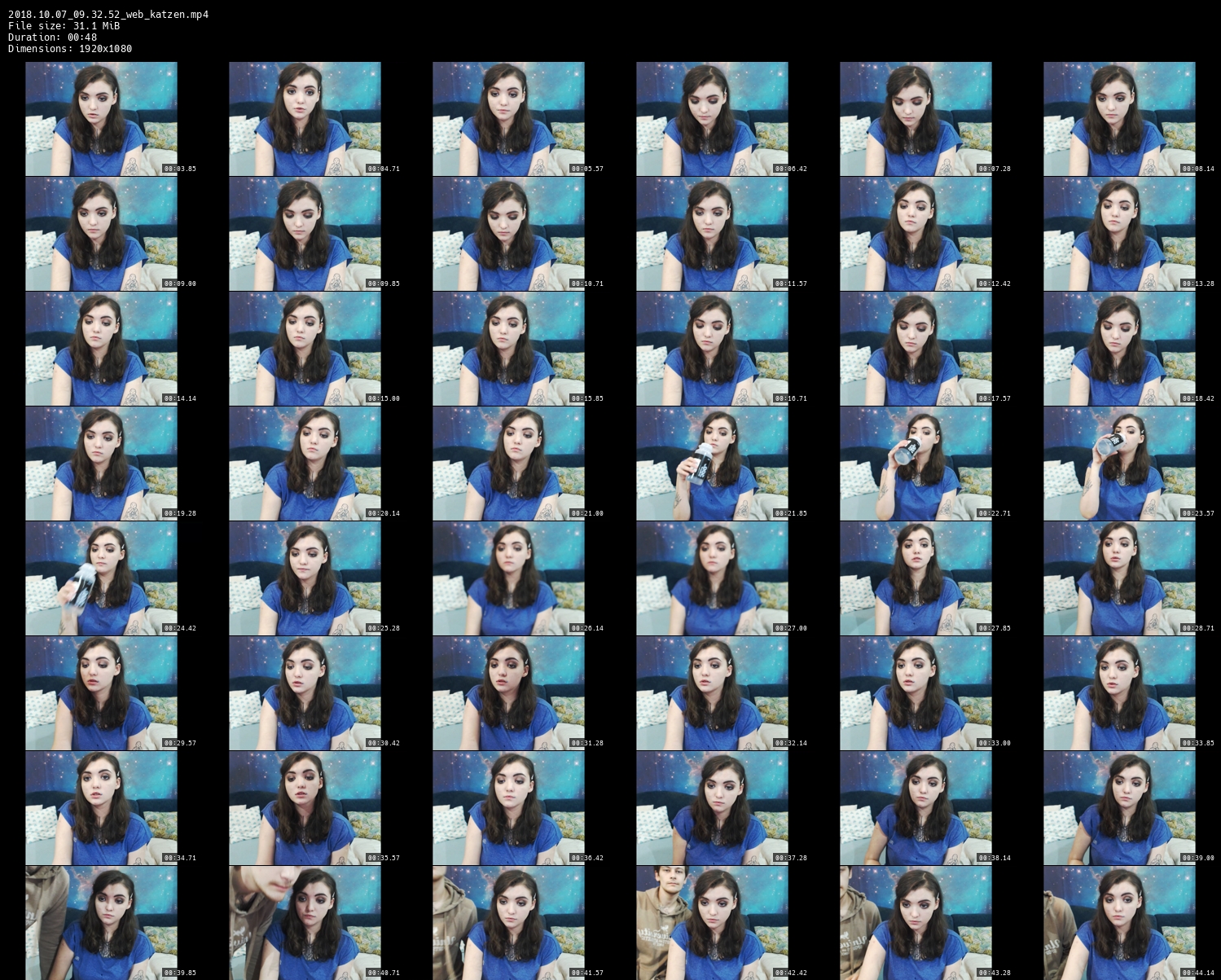Pick the 00:20.14 thumbnail
Image resolution: width=1221 pixels, height=980 pixels.
point(305,464)
